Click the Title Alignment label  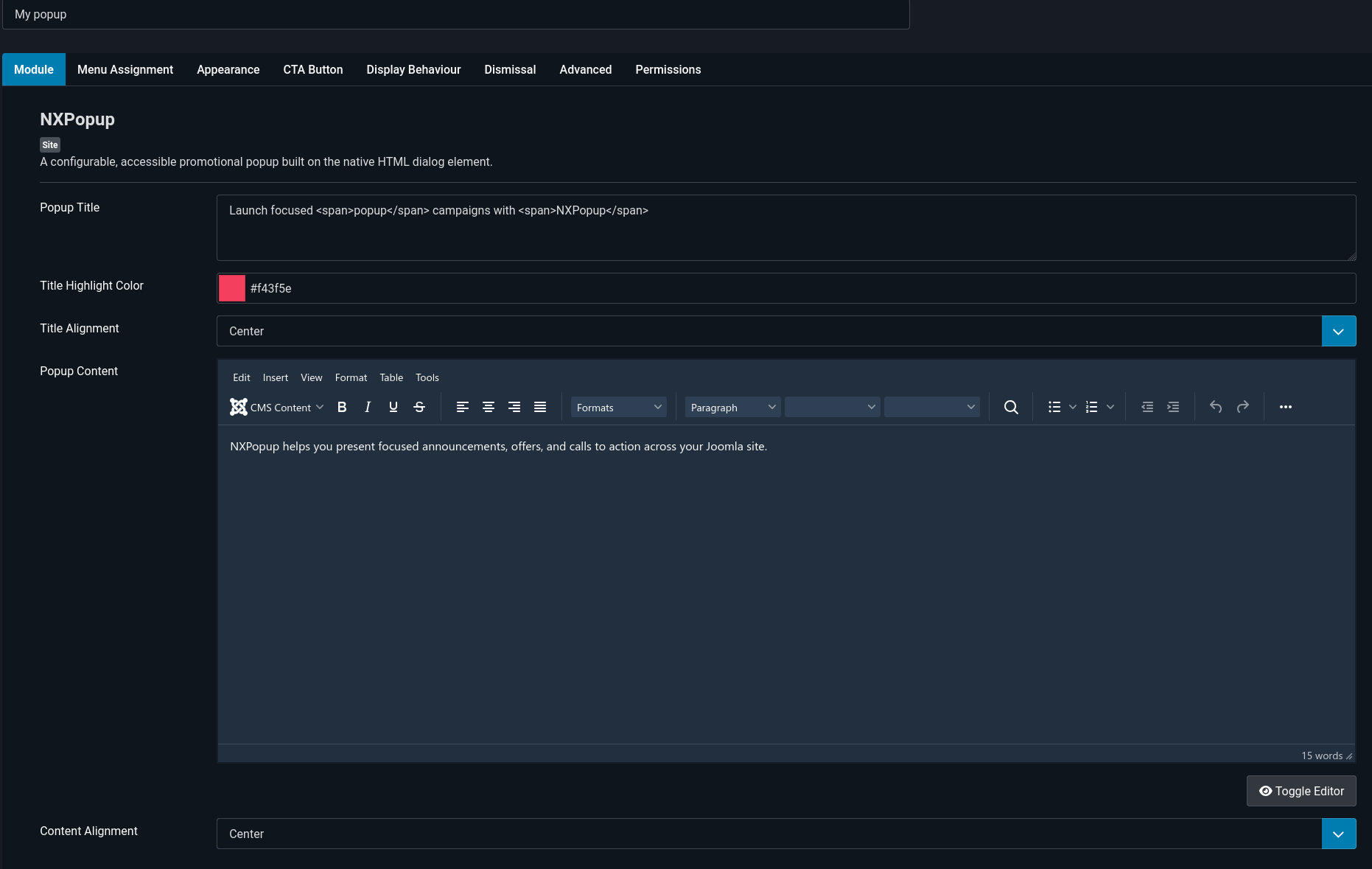point(79,329)
